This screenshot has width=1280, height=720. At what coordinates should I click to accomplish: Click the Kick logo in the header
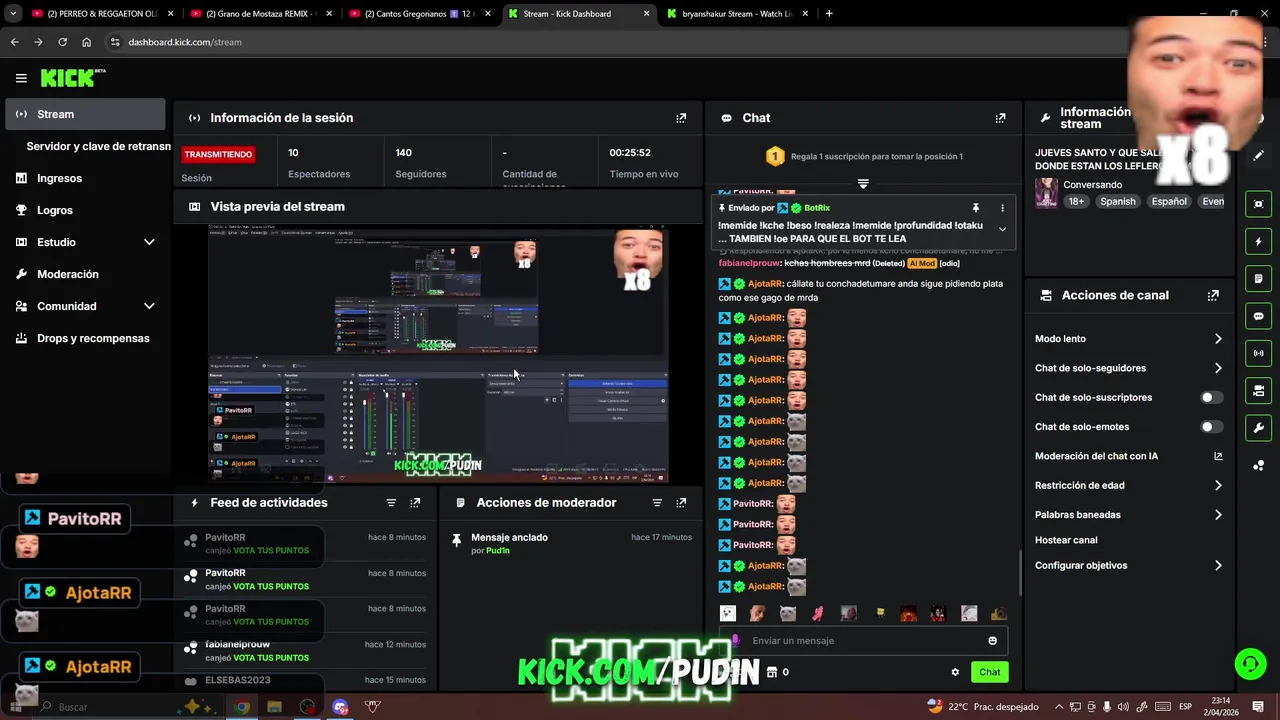click(x=72, y=78)
